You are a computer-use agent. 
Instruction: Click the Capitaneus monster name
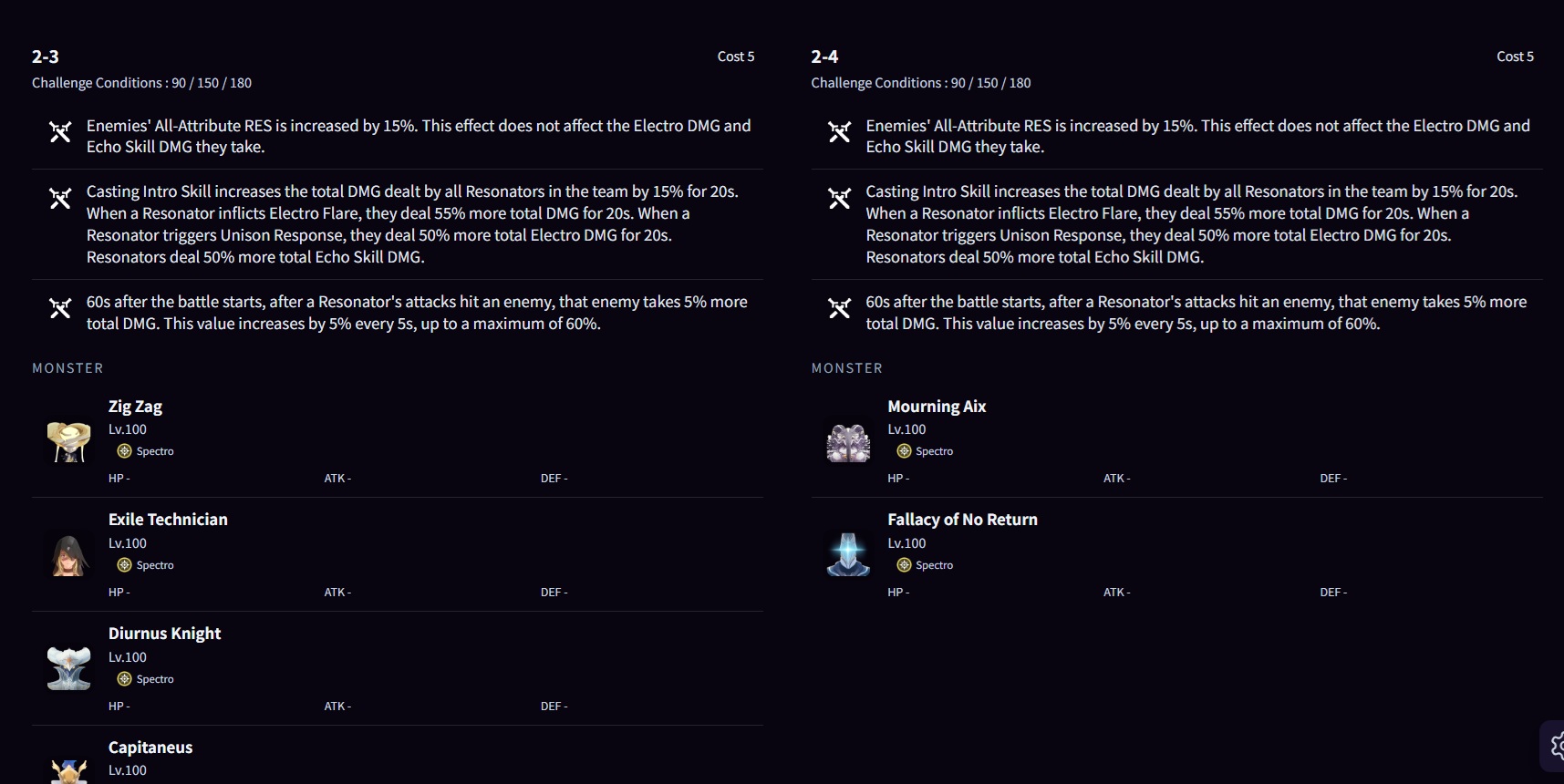(150, 748)
